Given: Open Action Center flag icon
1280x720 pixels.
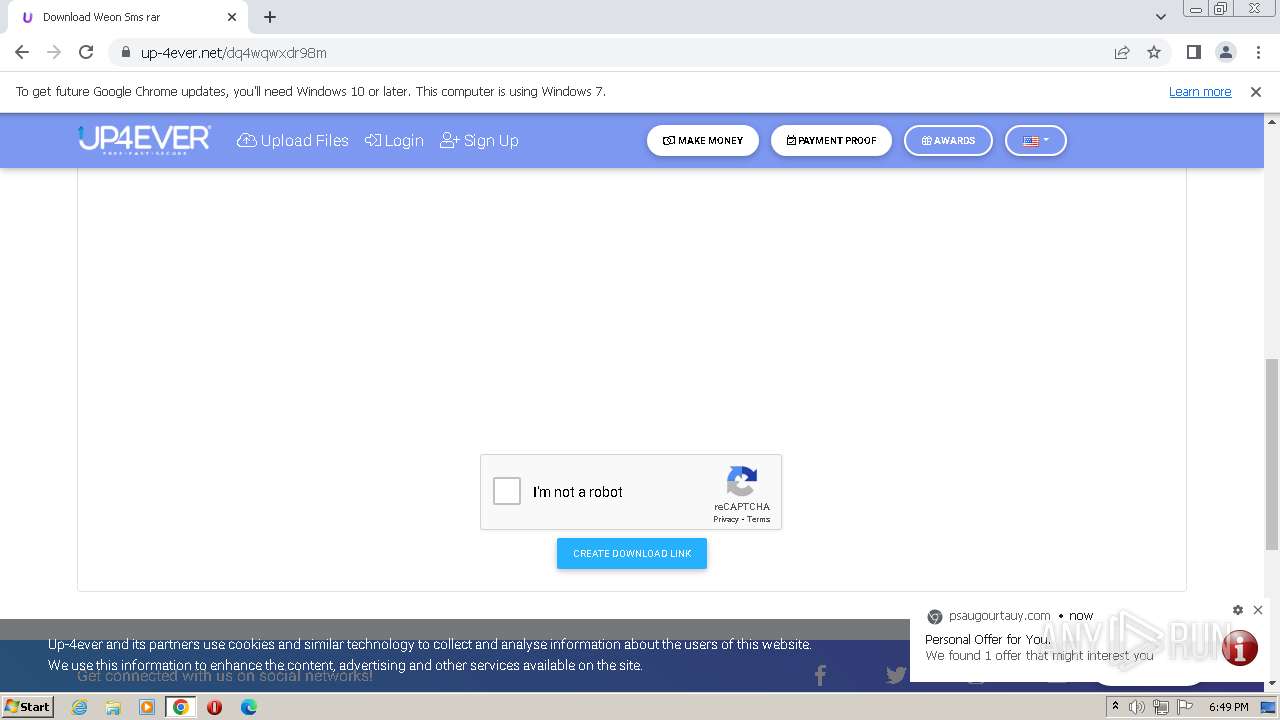Looking at the screenshot, I should tap(1185, 707).
